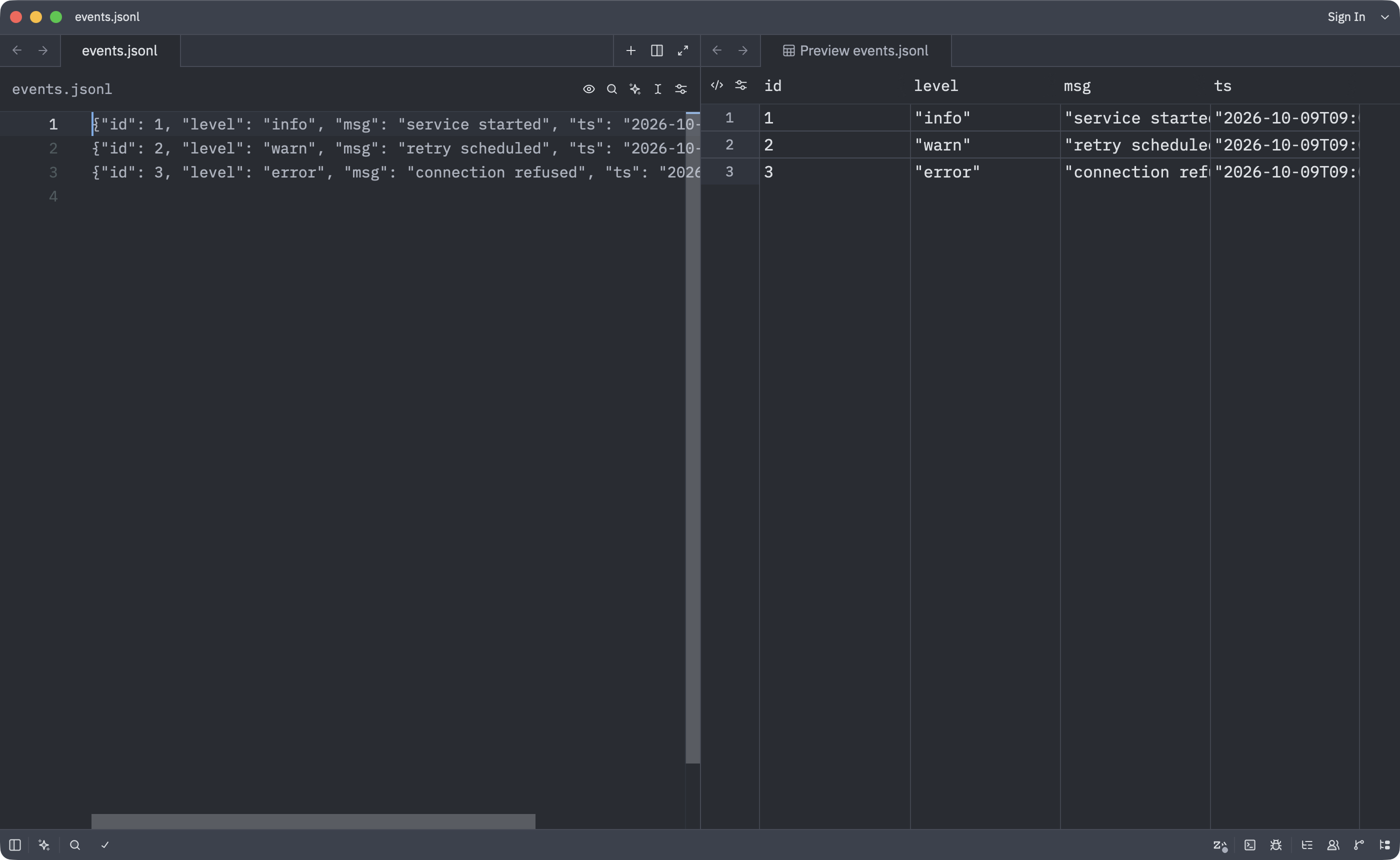Open buffer search from editor toolbar magnifier
Viewport: 1400px width, 860px height.
(612, 89)
